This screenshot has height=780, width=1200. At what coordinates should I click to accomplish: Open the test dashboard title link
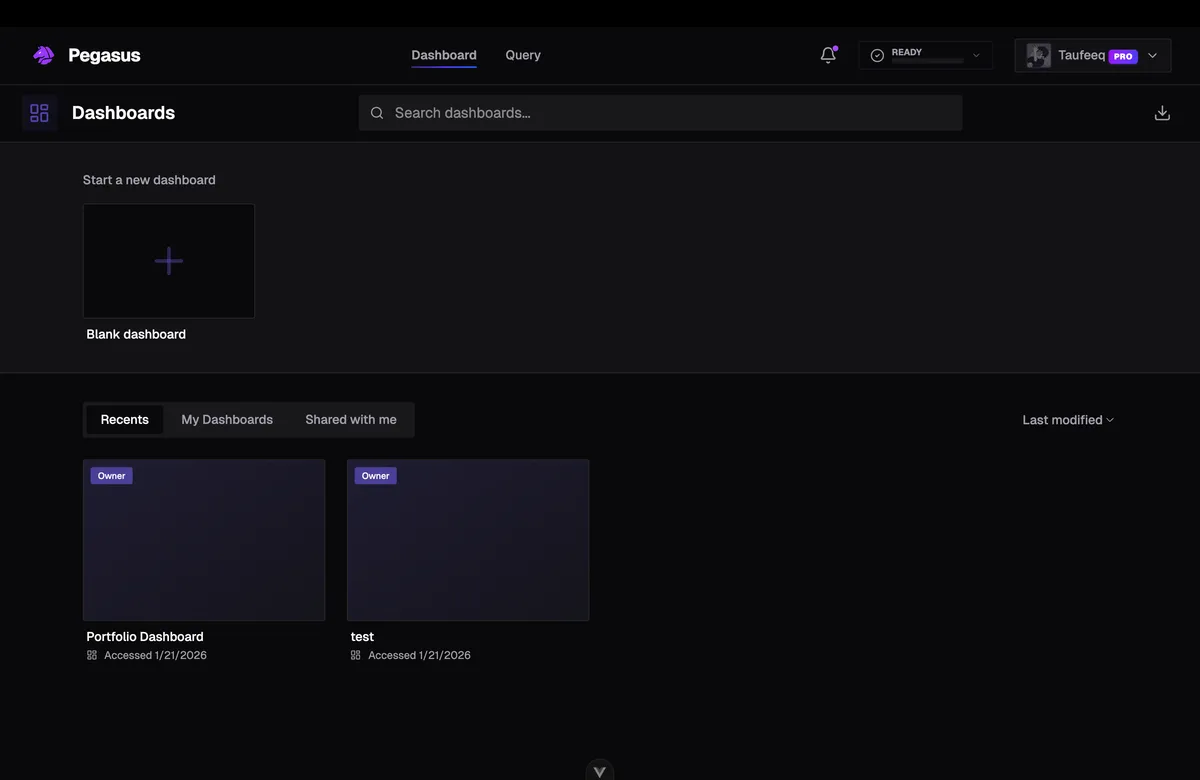coord(362,637)
